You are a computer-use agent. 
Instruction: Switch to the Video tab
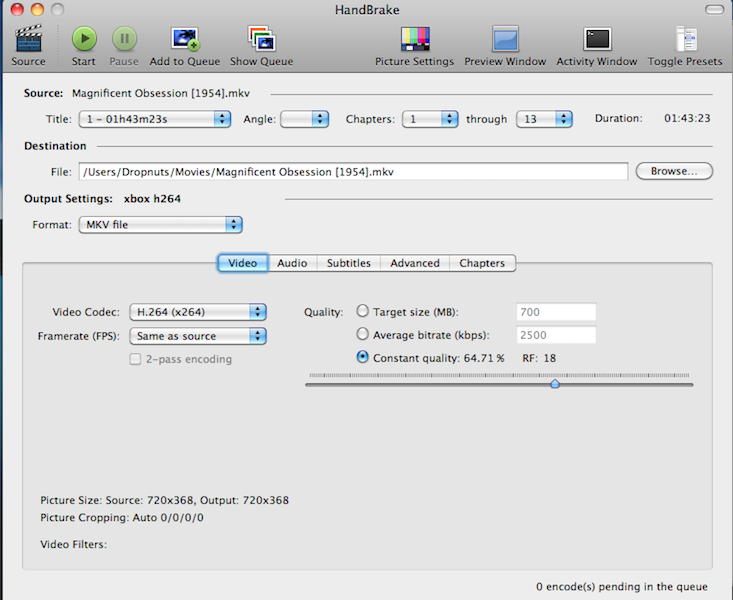pyautogui.click(x=243, y=263)
